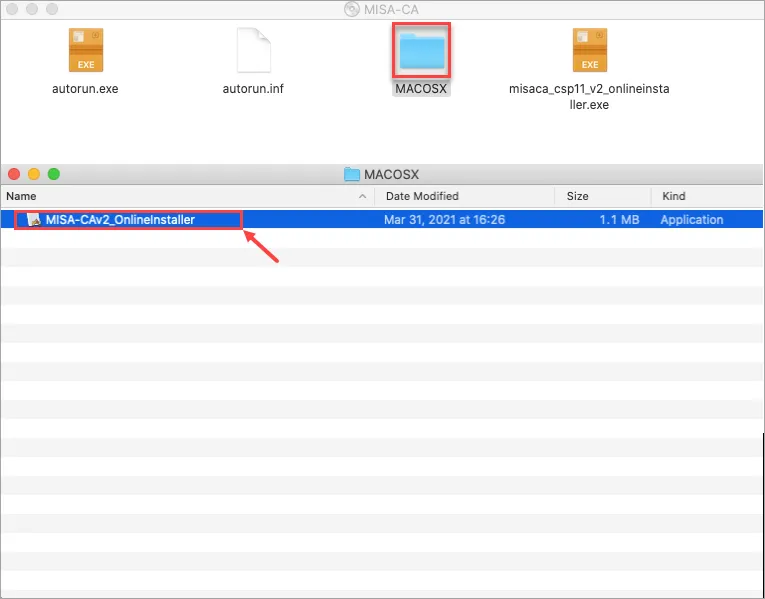Sort files by the Kind column header

(x=673, y=197)
